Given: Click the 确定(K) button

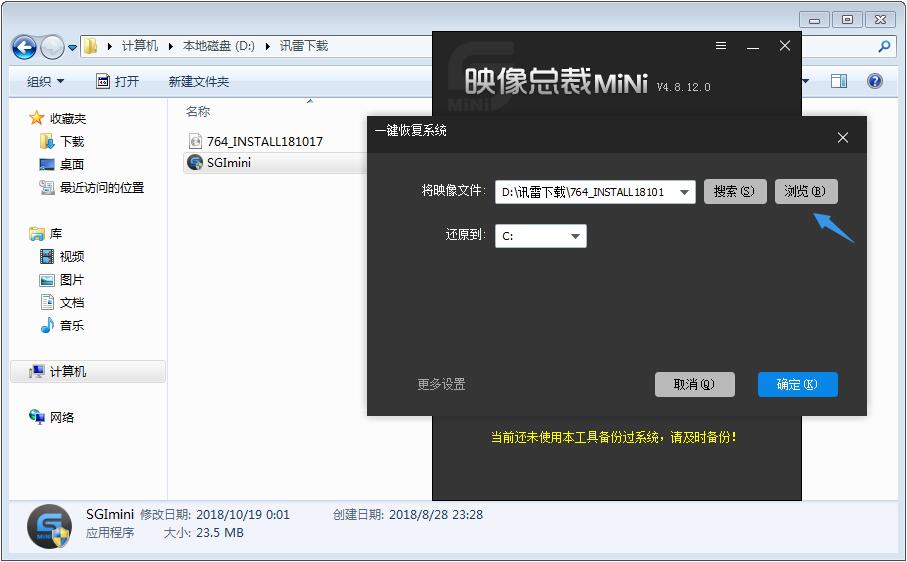Looking at the screenshot, I should [798, 384].
